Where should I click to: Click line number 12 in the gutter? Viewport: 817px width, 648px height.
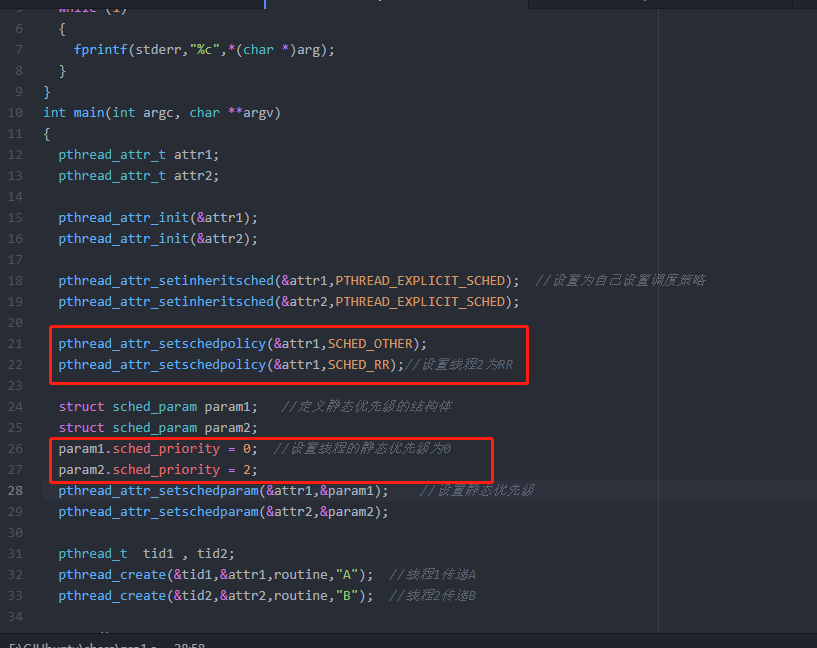tap(16, 155)
